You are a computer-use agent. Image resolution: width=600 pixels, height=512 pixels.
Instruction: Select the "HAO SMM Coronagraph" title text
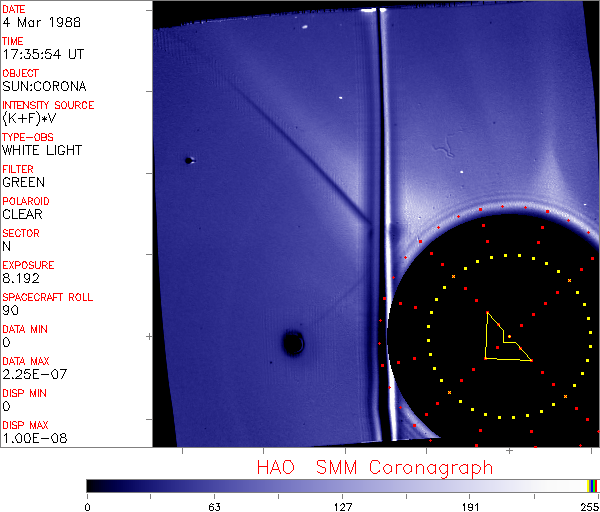[x=374, y=467]
